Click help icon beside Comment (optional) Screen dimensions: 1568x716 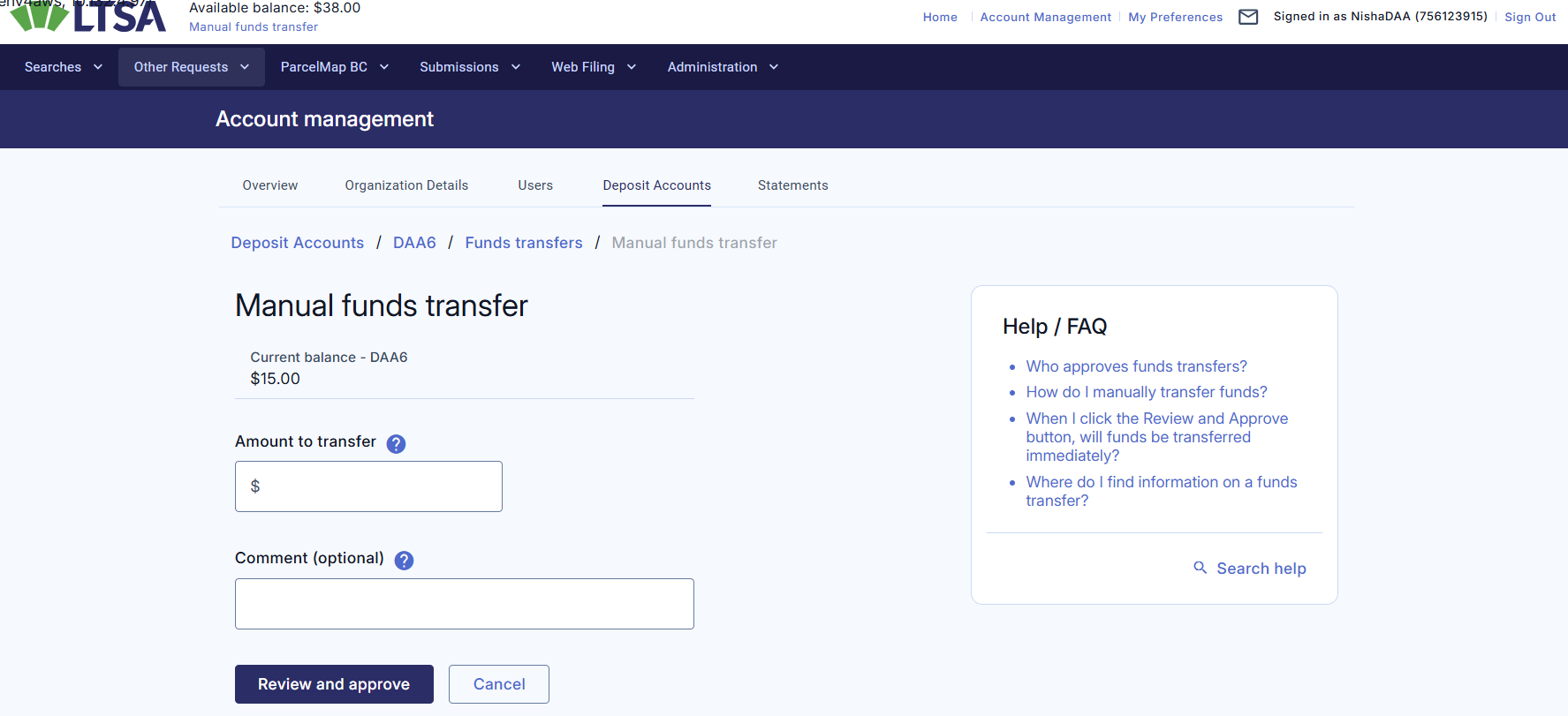tap(404, 561)
